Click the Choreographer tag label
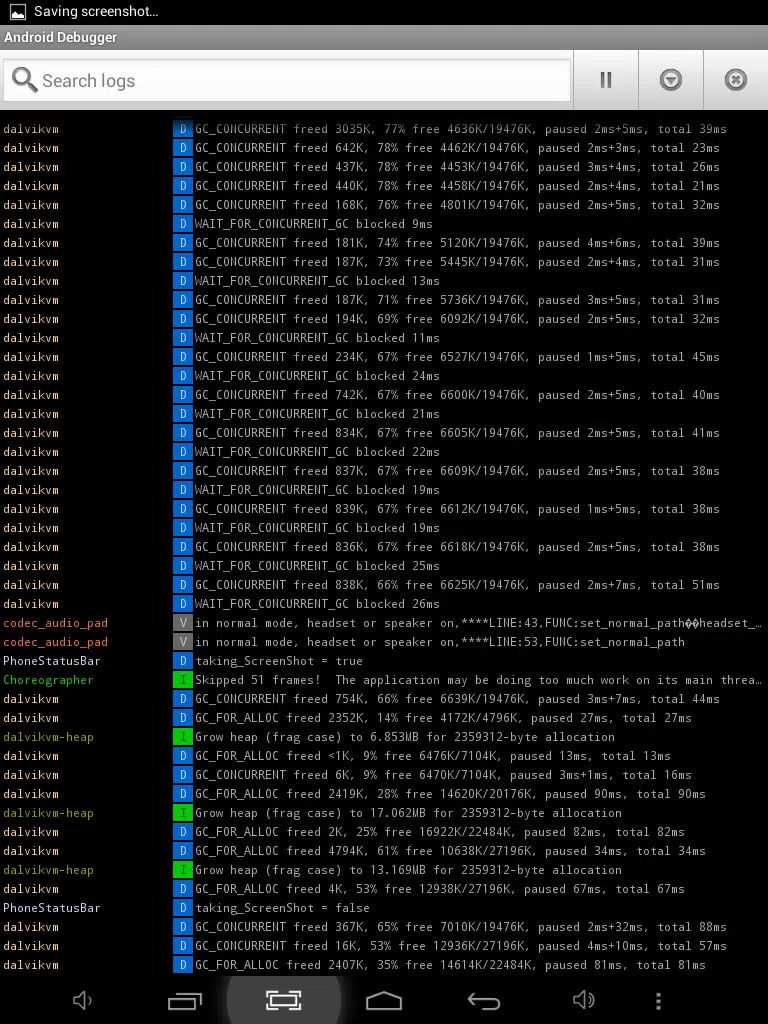768x1024 pixels. (48, 680)
